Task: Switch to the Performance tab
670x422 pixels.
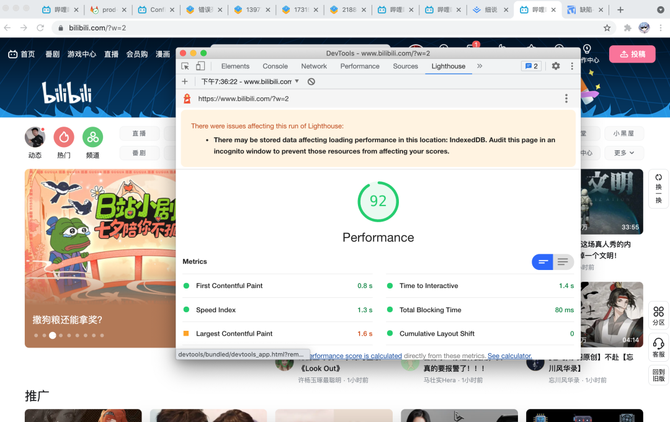Action: coord(359,66)
